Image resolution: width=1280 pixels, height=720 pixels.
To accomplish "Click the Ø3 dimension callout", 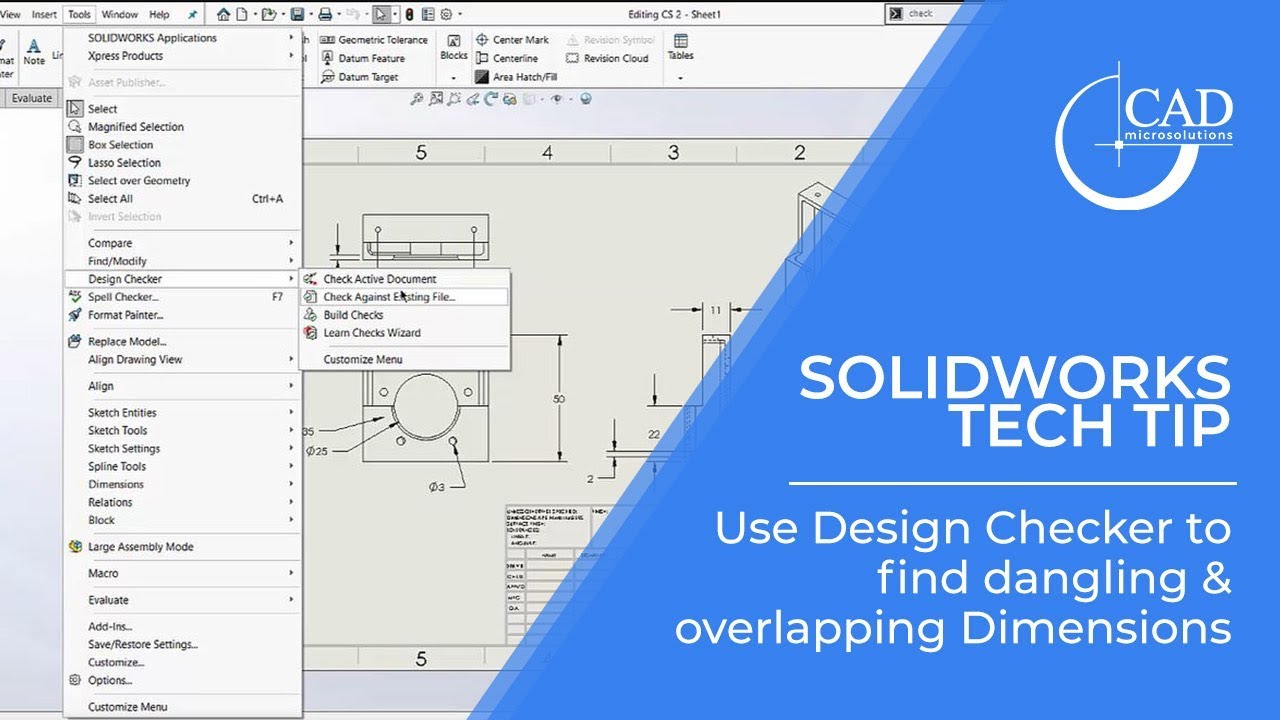I will 436,487.
